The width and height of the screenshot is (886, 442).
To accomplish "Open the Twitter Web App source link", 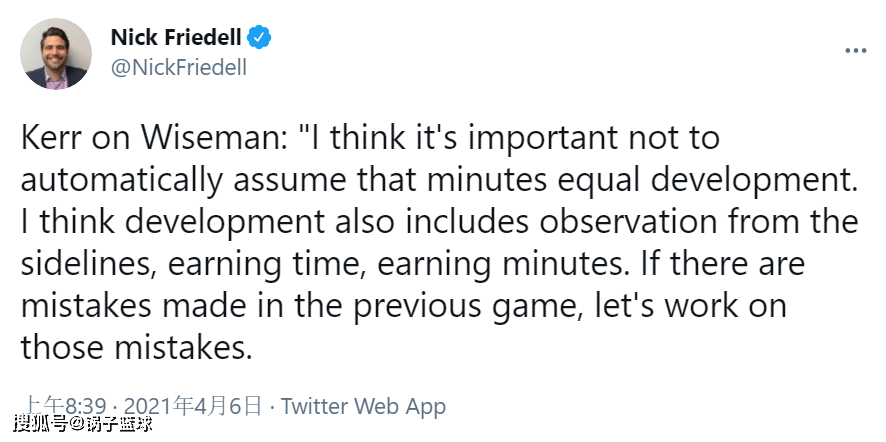I will (363, 406).
